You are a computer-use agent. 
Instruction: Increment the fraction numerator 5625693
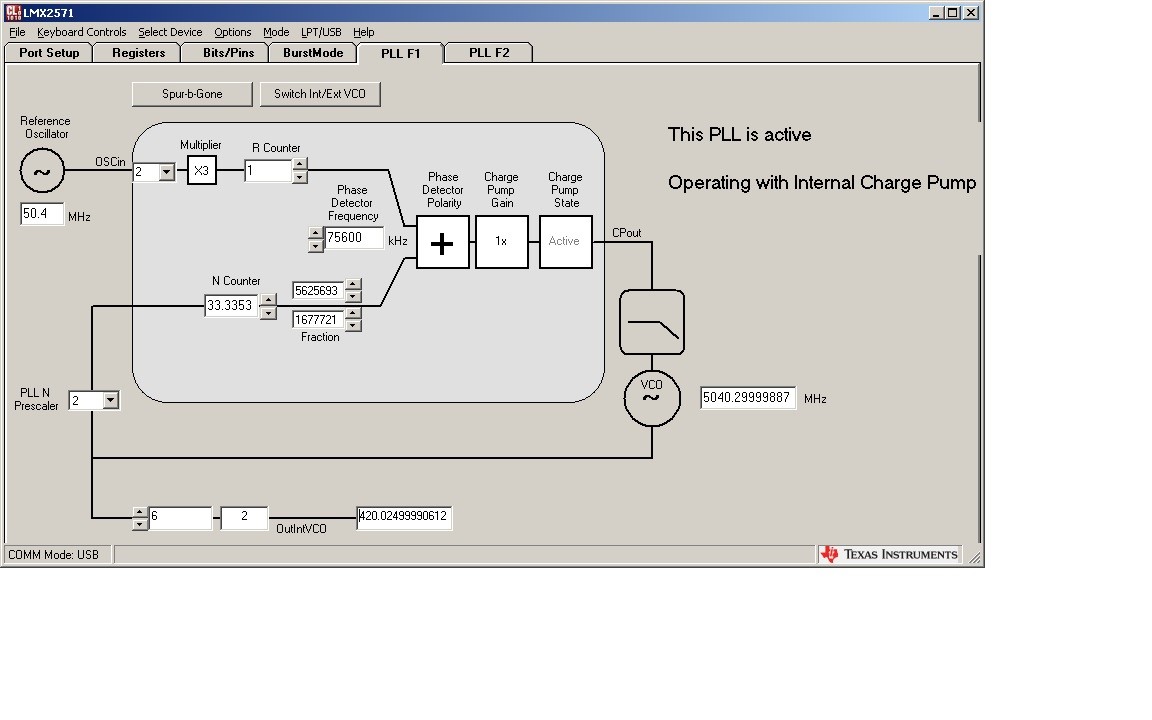[353, 284]
